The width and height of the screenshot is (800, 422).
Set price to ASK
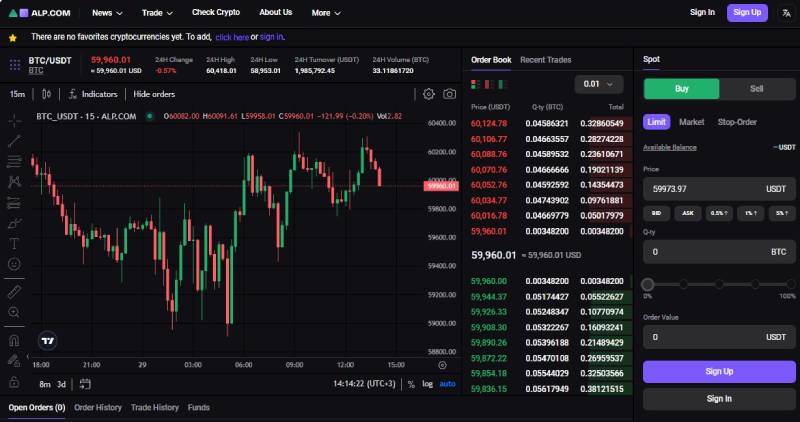(688, 213)
